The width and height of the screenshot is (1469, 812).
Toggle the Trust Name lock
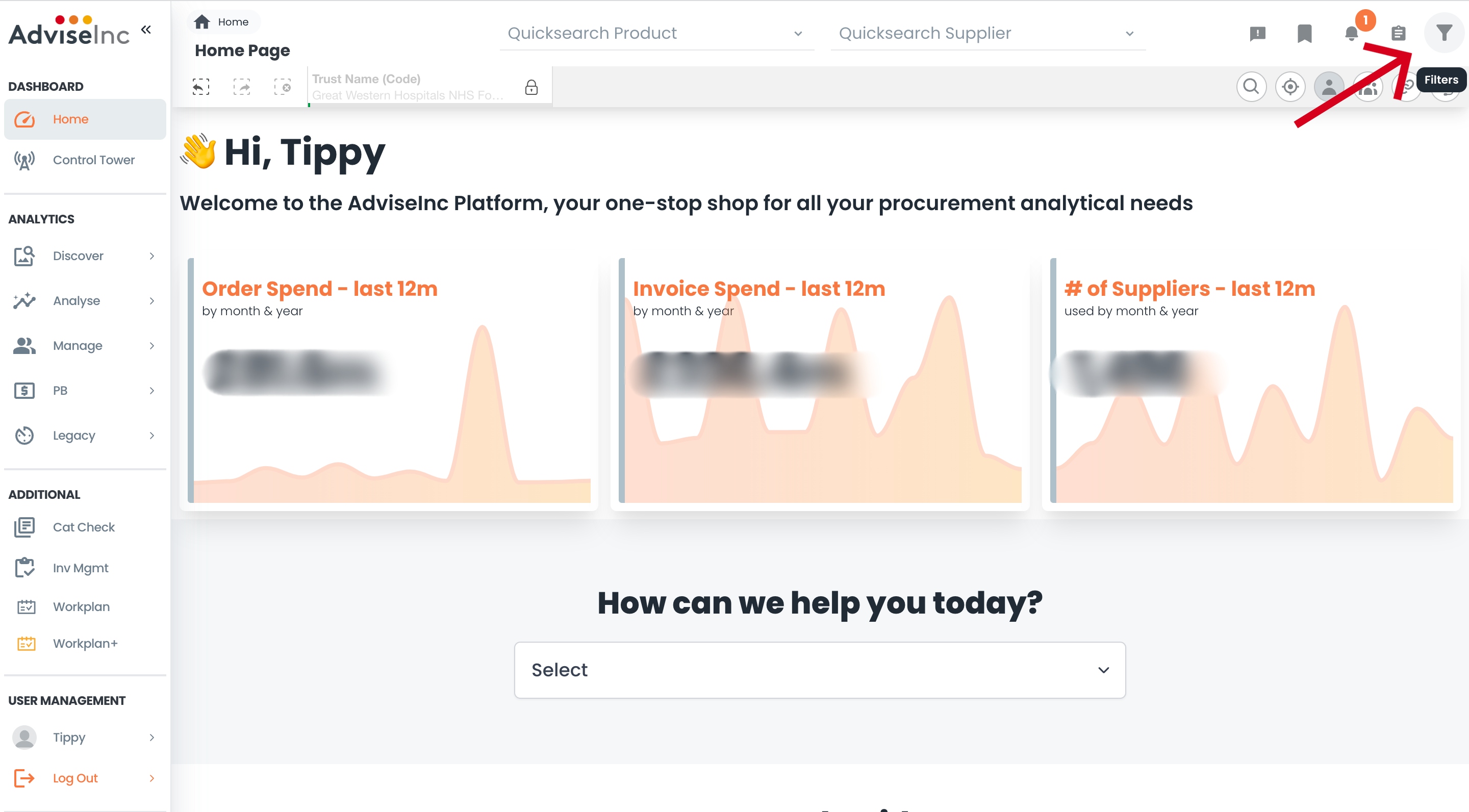click(531, 87)
